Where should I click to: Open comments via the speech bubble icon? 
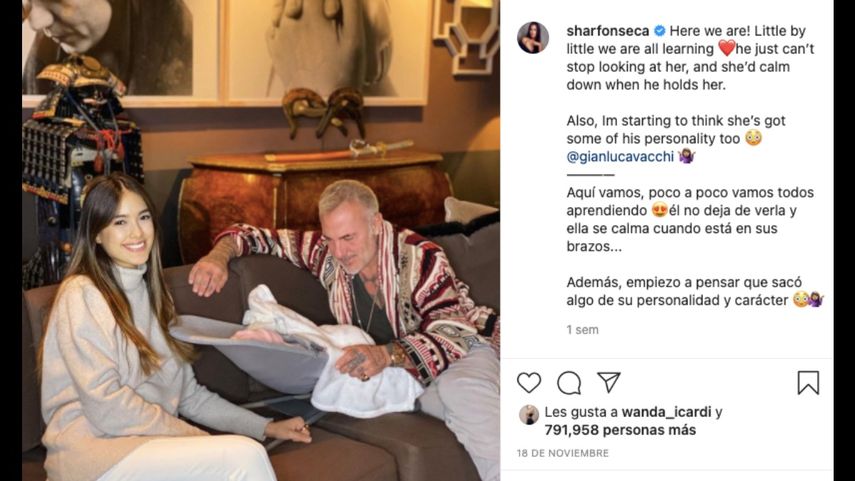click(569, 383)
